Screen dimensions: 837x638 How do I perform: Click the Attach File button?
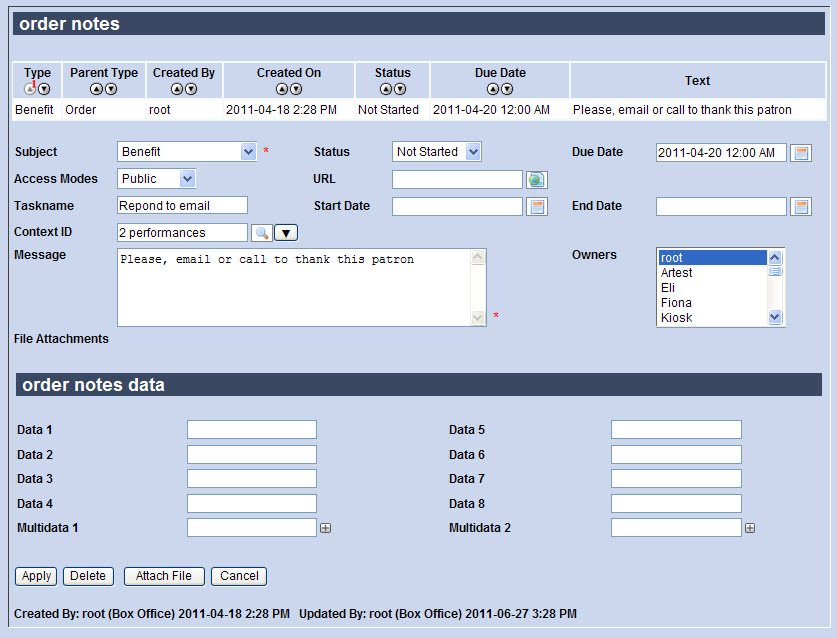[x=164, y=576]
